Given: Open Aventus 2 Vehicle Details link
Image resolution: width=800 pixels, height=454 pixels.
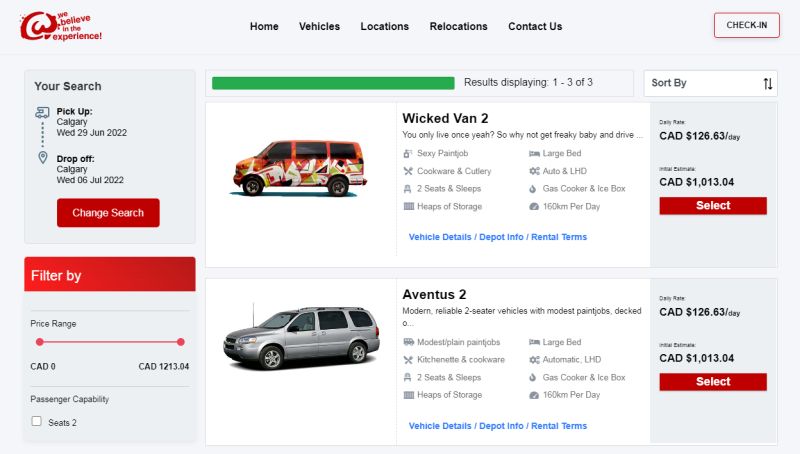Looking at the screenshot, I should (x=440, y=426).
